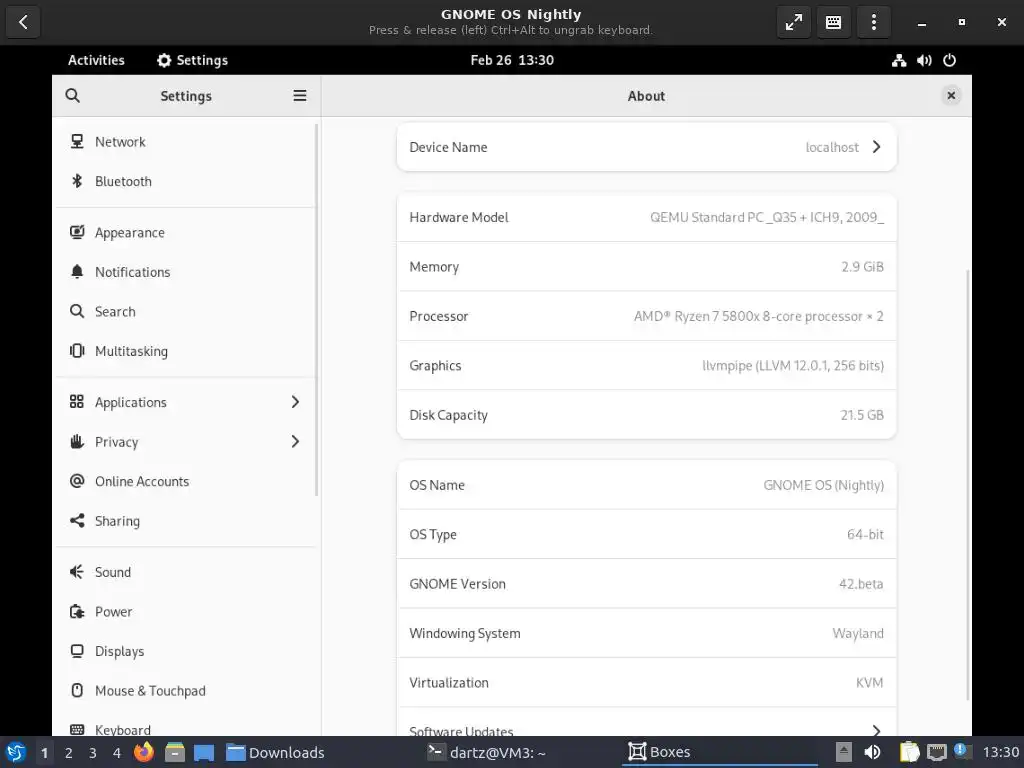Click the OS Name value GNOME OS (Nightly)
Image resolution: width=1024 pixels, height=768 pixels.
click(824, 485)
